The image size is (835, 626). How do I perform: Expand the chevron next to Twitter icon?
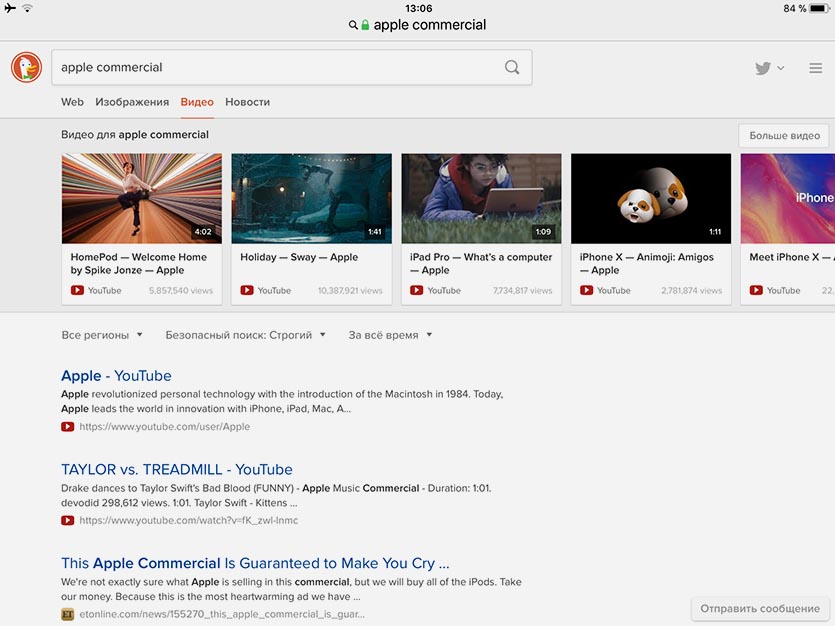click(780, 68)
